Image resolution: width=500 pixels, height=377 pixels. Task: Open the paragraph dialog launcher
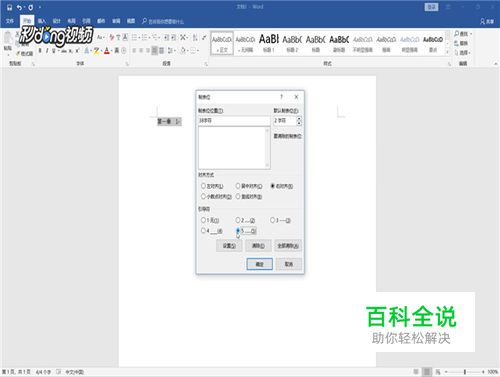pyautogui.click(x=206, y=63)
